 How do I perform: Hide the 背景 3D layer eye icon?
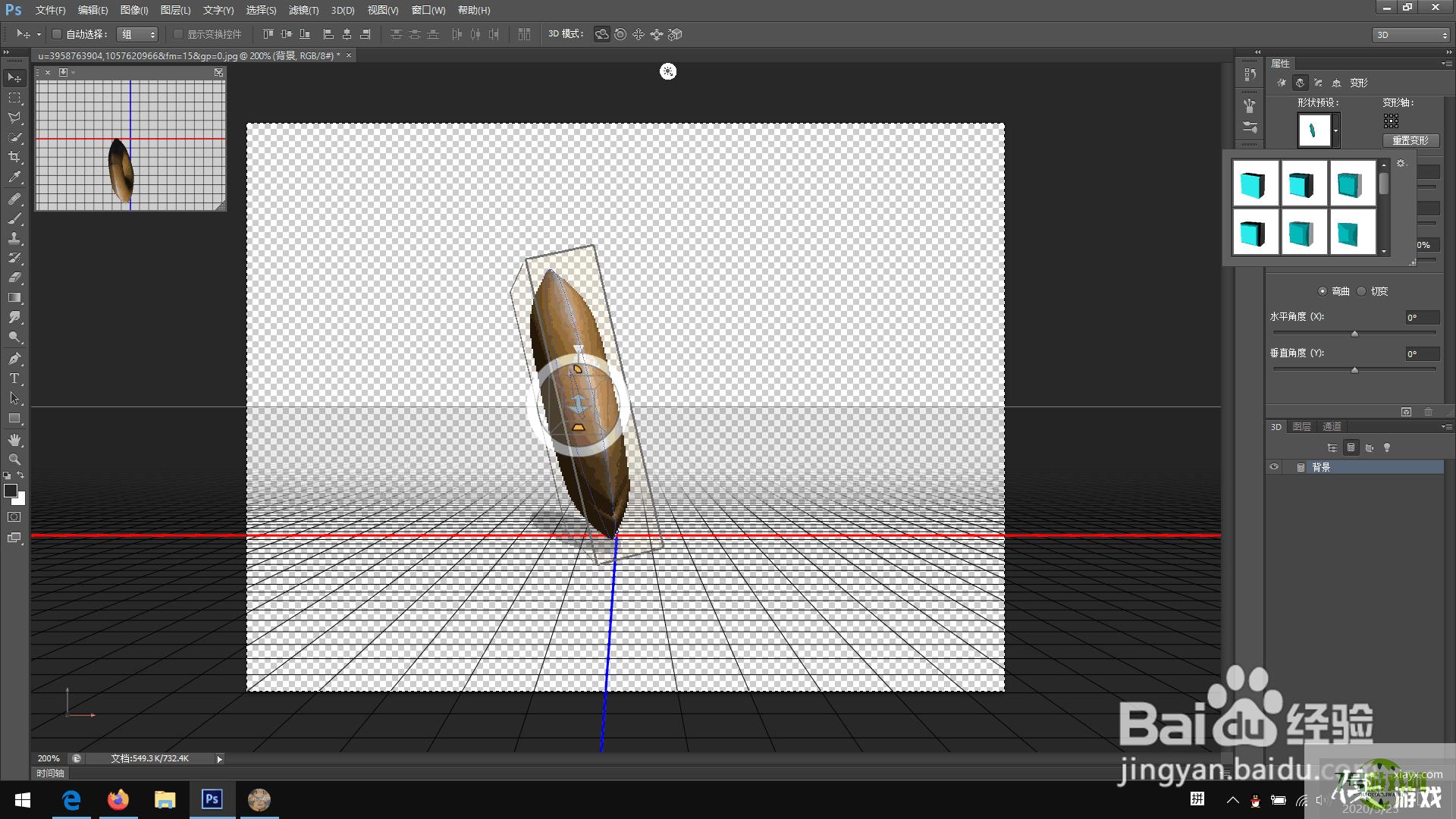click(x=1274, y=467)
